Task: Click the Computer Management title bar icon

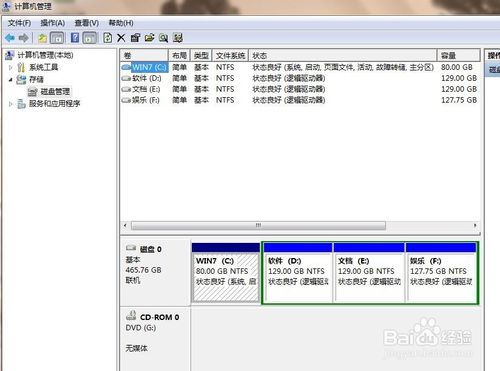Action: click(6, 6)
